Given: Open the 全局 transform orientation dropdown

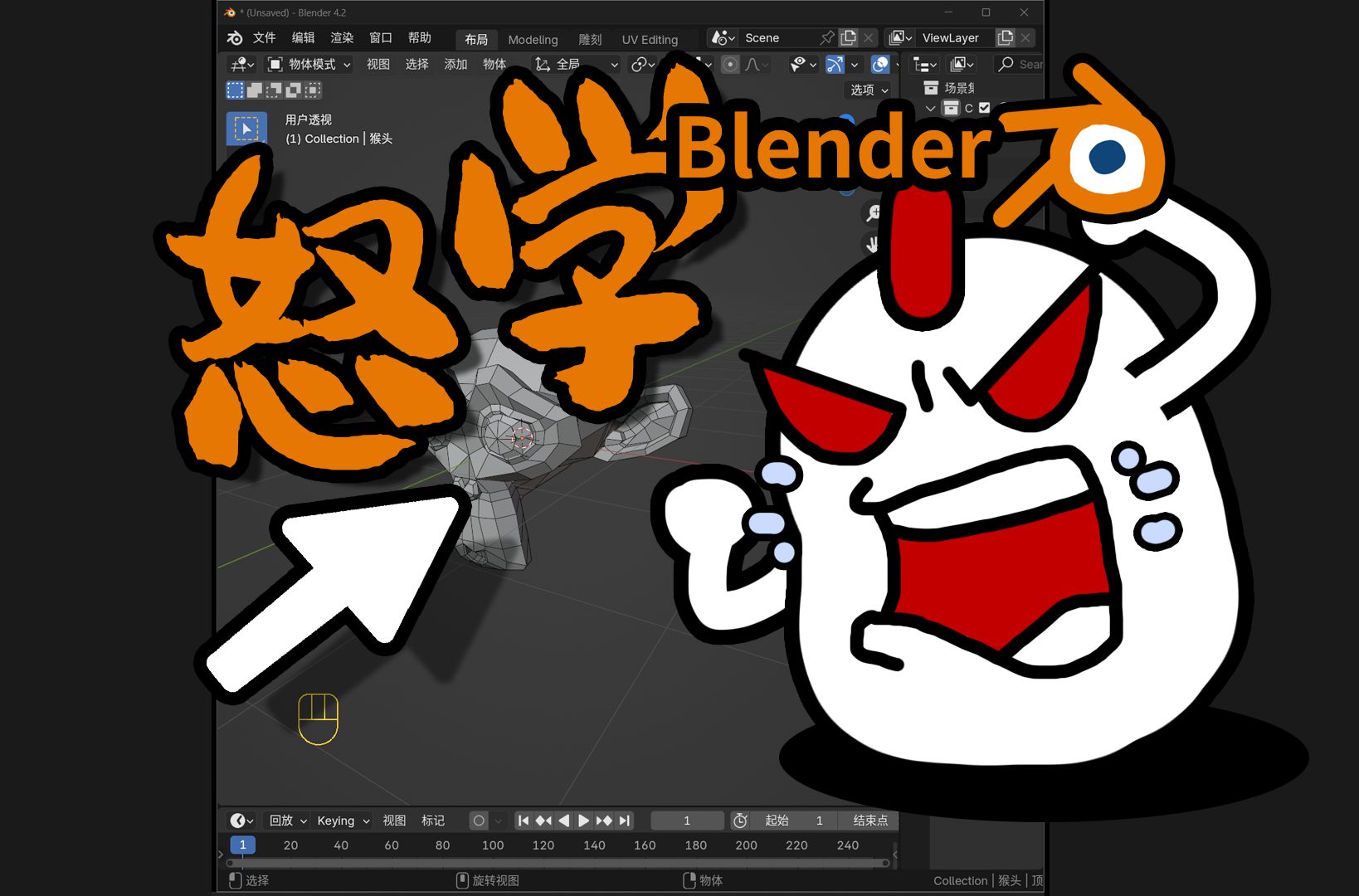Looking at the screenshot, I should click(576, 65).
